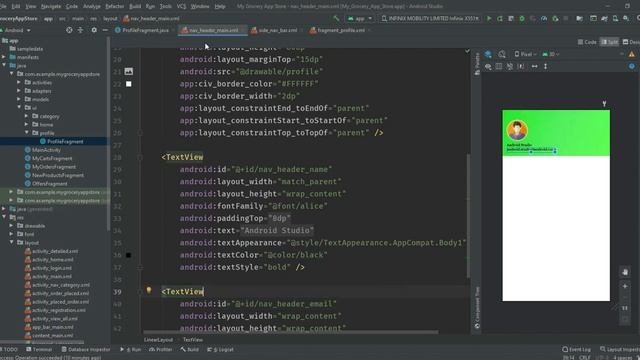Image resolution: width=640 pixels, height=360 pixels.
Task: Switch editor to Design view
Action: coord(631,42)
